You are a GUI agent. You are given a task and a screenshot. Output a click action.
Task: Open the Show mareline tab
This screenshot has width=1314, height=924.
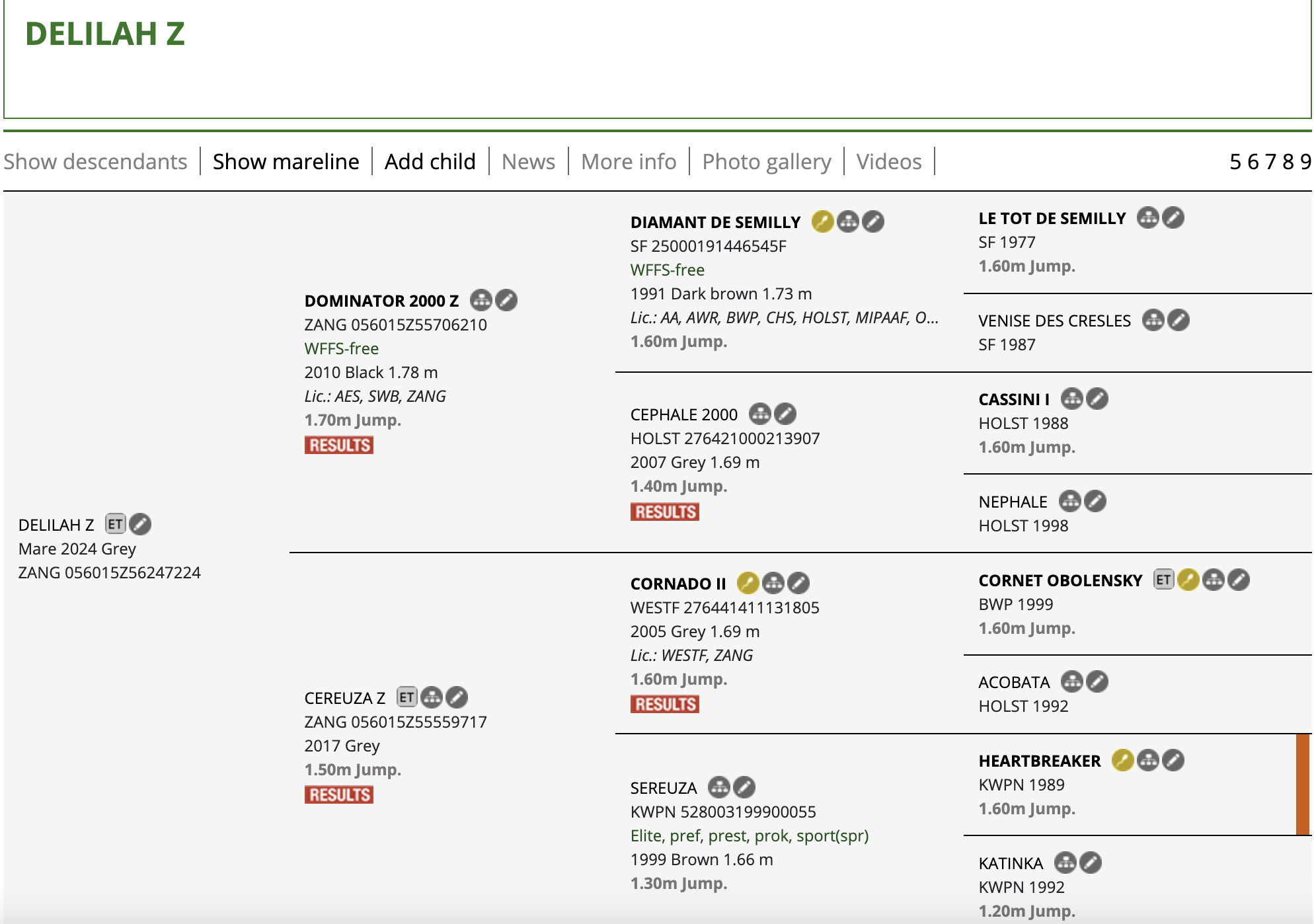click(286, 161)
